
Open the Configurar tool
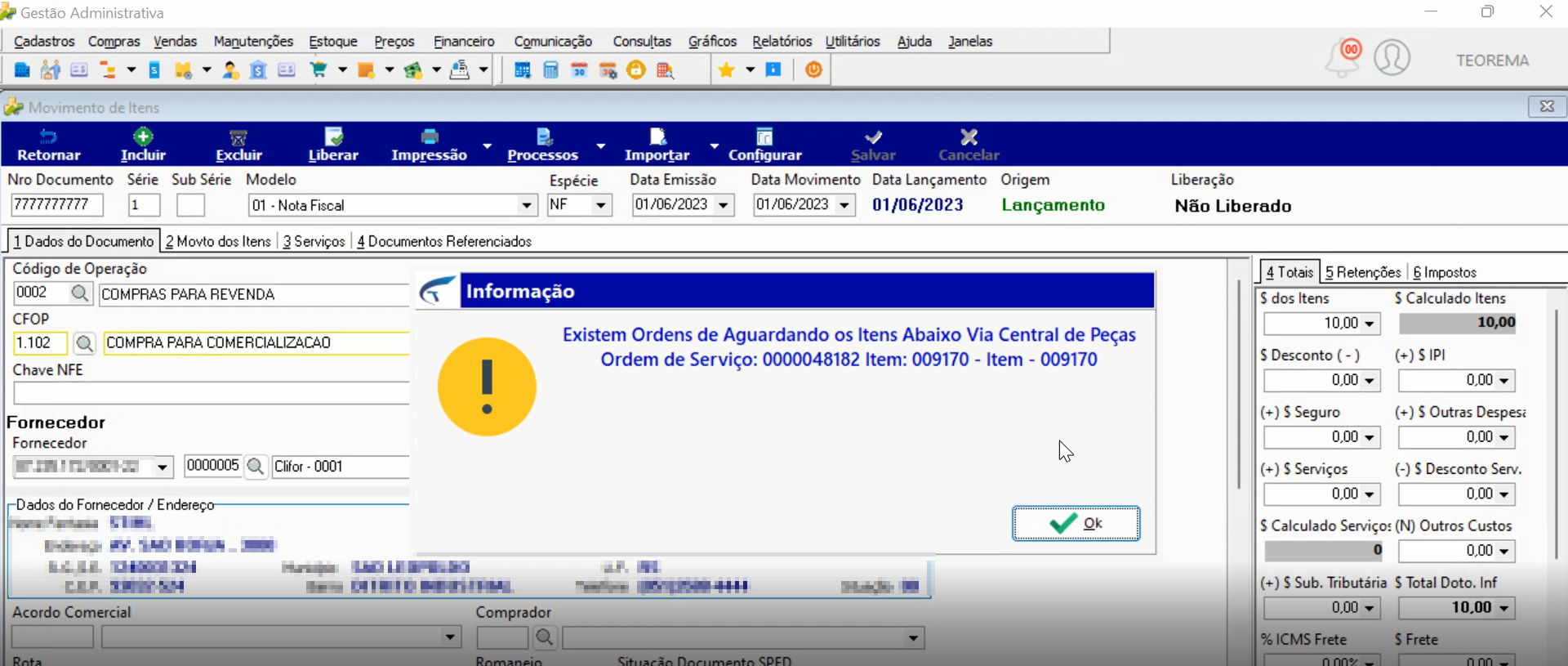pyautogui.click(x=764, y=145)
